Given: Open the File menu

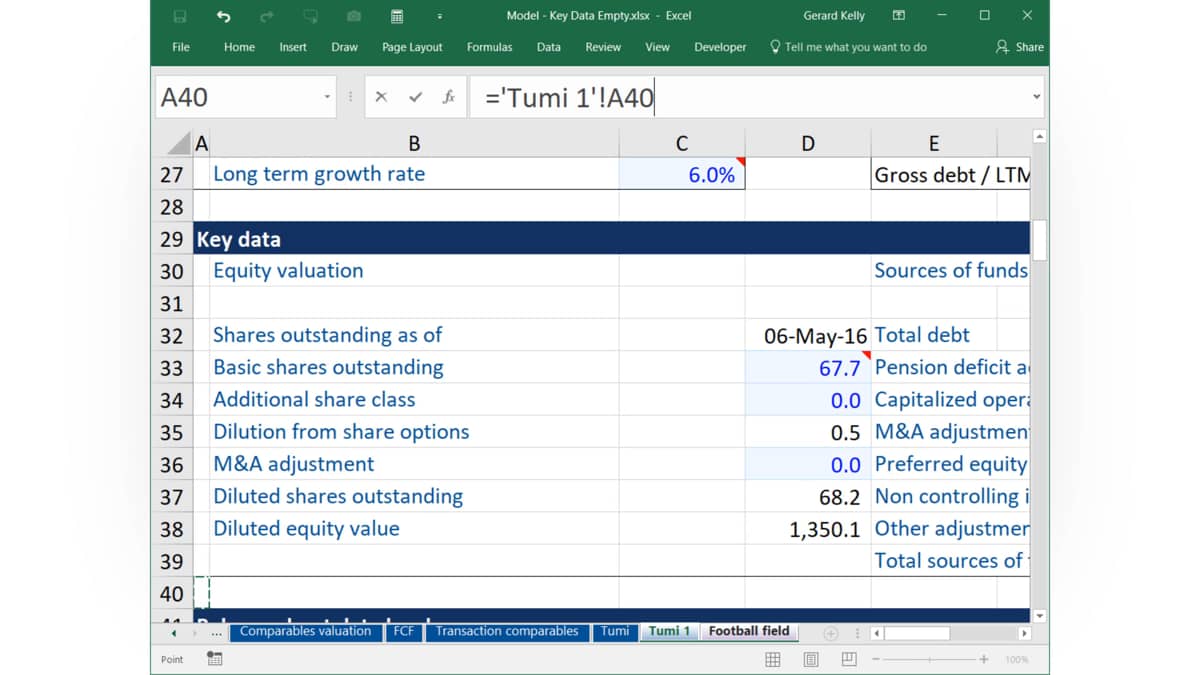Looking at the screenshot, I should [181, 47].
